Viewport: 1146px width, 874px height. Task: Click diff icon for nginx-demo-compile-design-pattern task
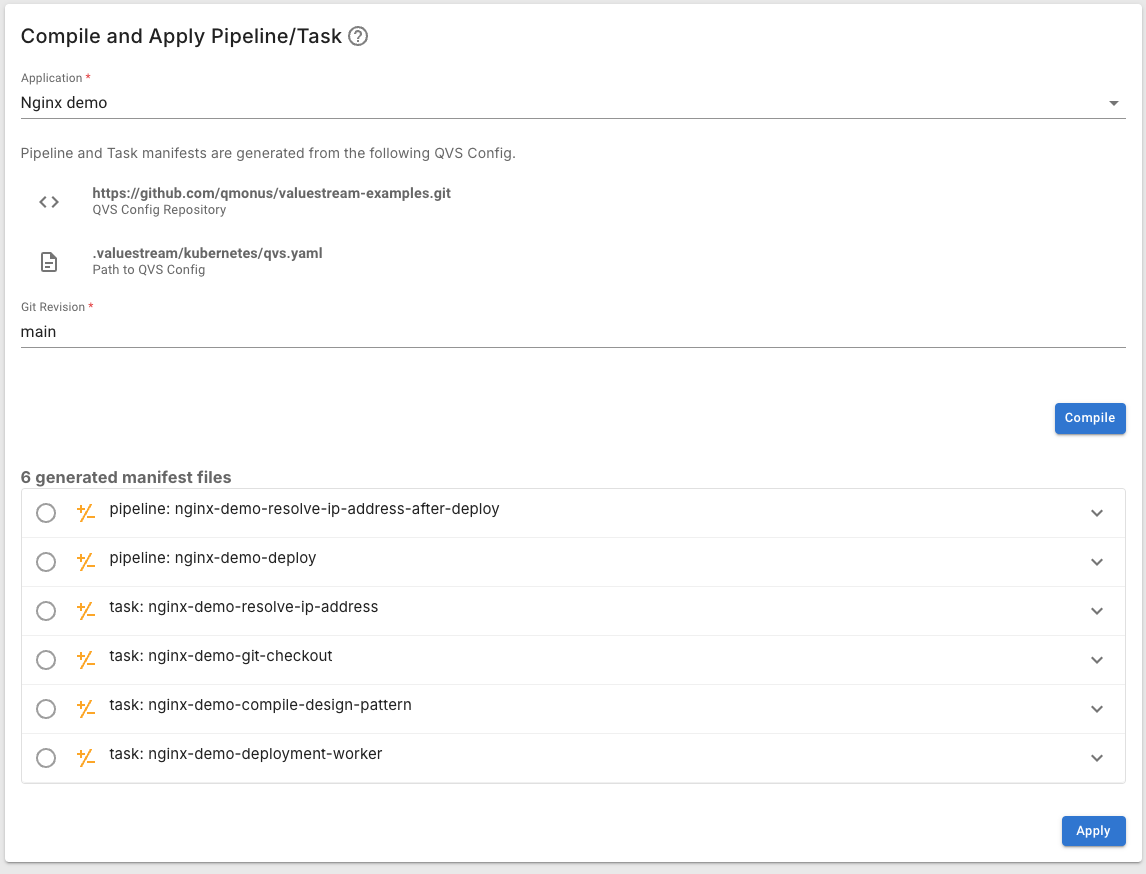(x=86, y=709)
